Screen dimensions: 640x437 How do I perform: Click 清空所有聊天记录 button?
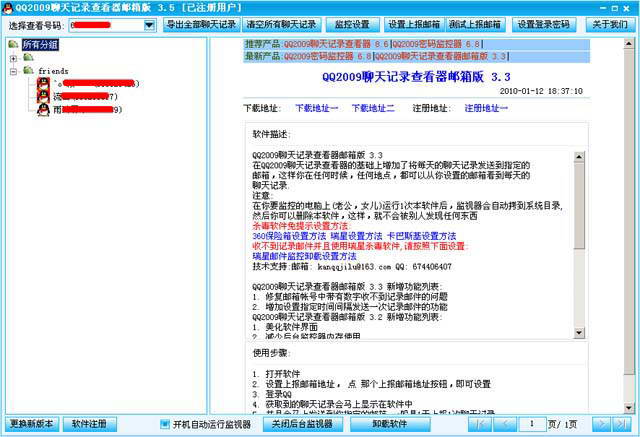tap(282, 25)
